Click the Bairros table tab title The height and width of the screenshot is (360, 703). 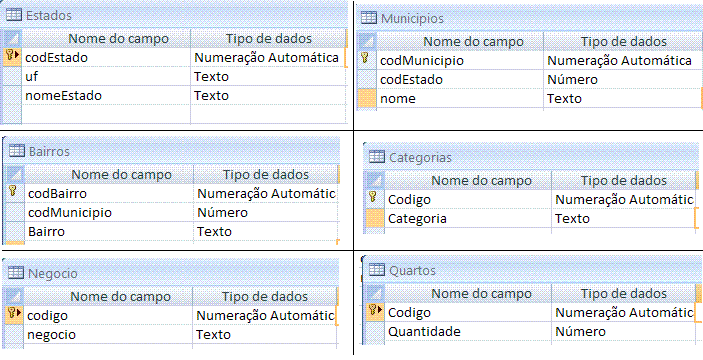(49, 151)
